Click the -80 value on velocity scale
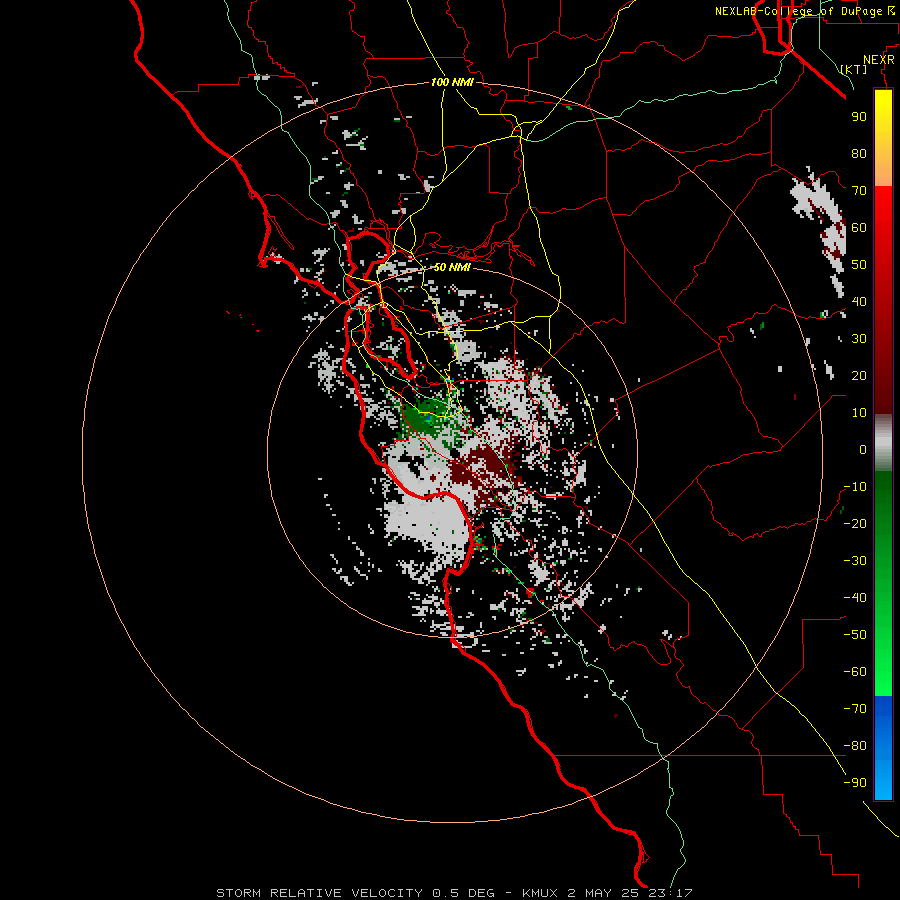The width and height of the screenshot is (900, 900). [x=855, y=746]
